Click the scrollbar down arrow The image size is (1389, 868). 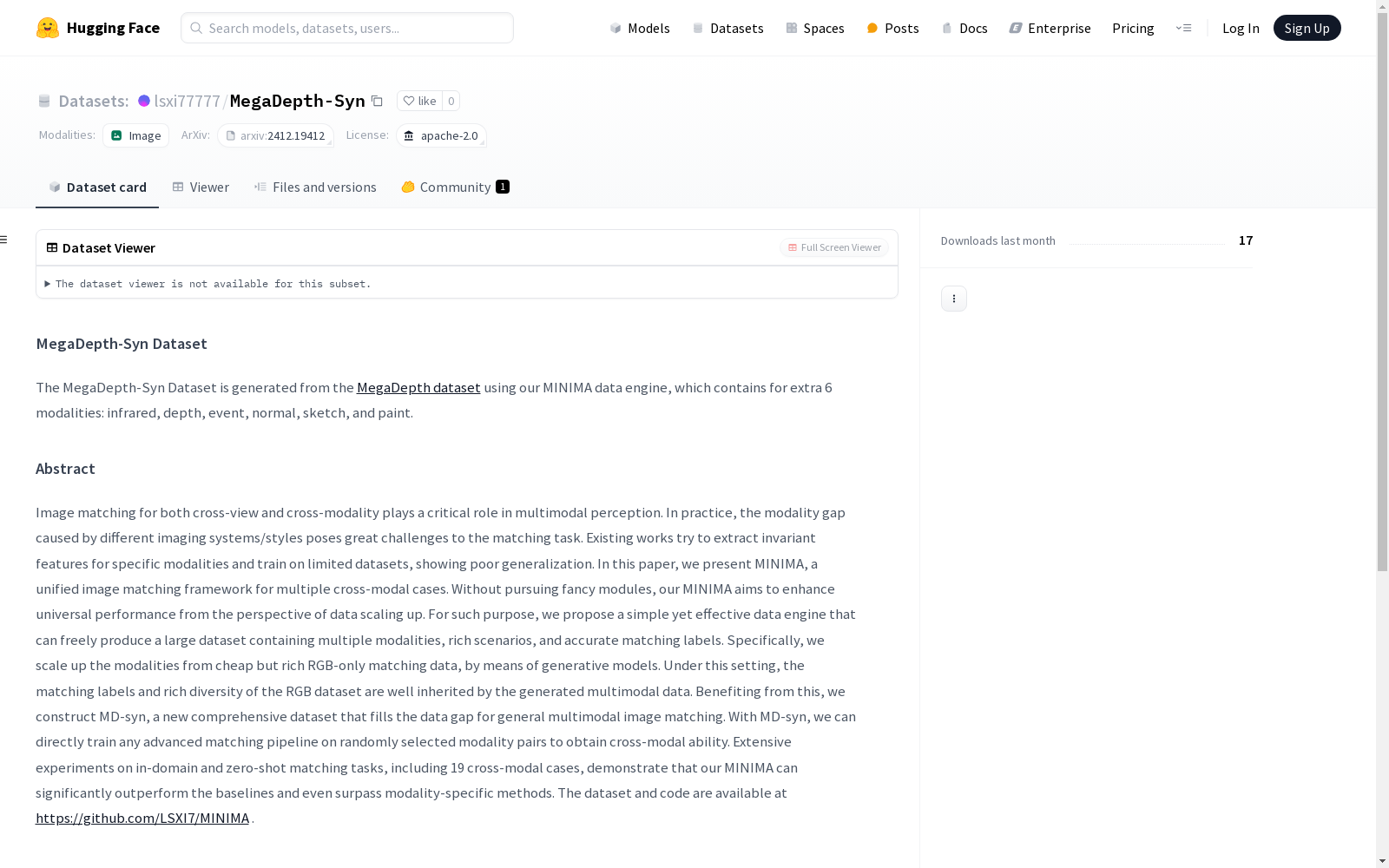1382,861
